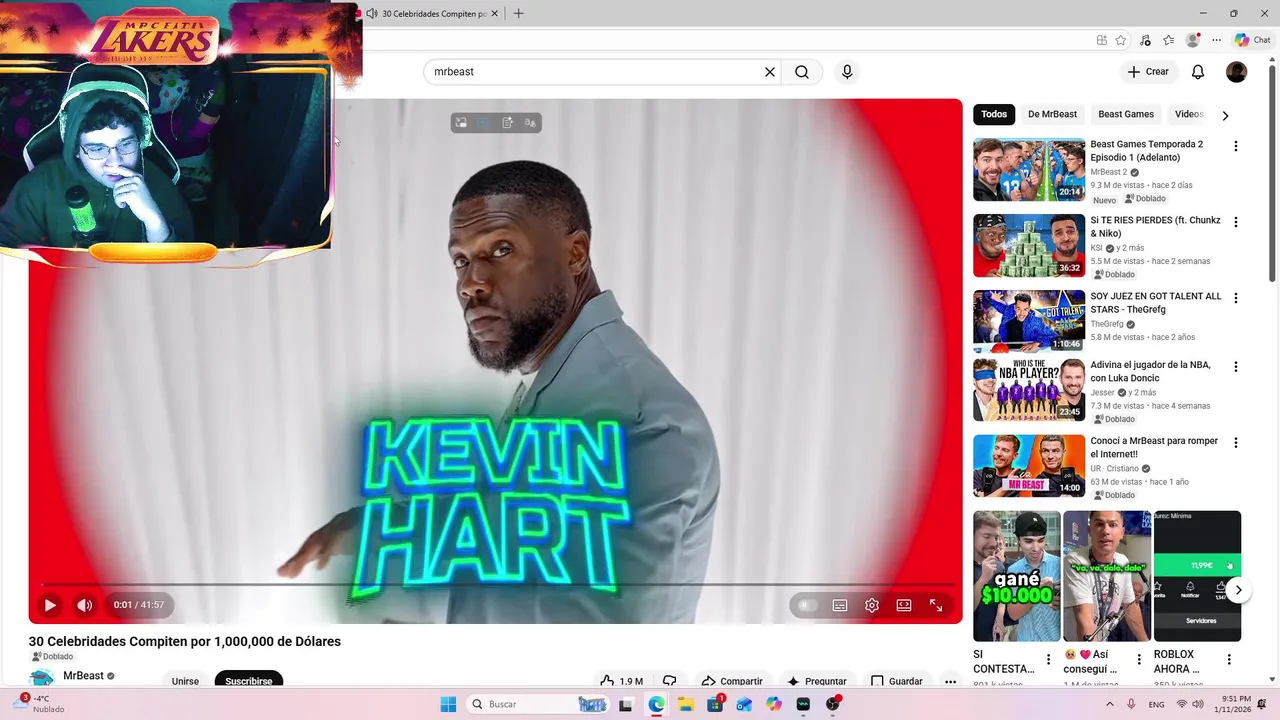Click the Edge profile avatar in the toolbar
This screenshot has height=720, width=1280.
pos(1193,40)
